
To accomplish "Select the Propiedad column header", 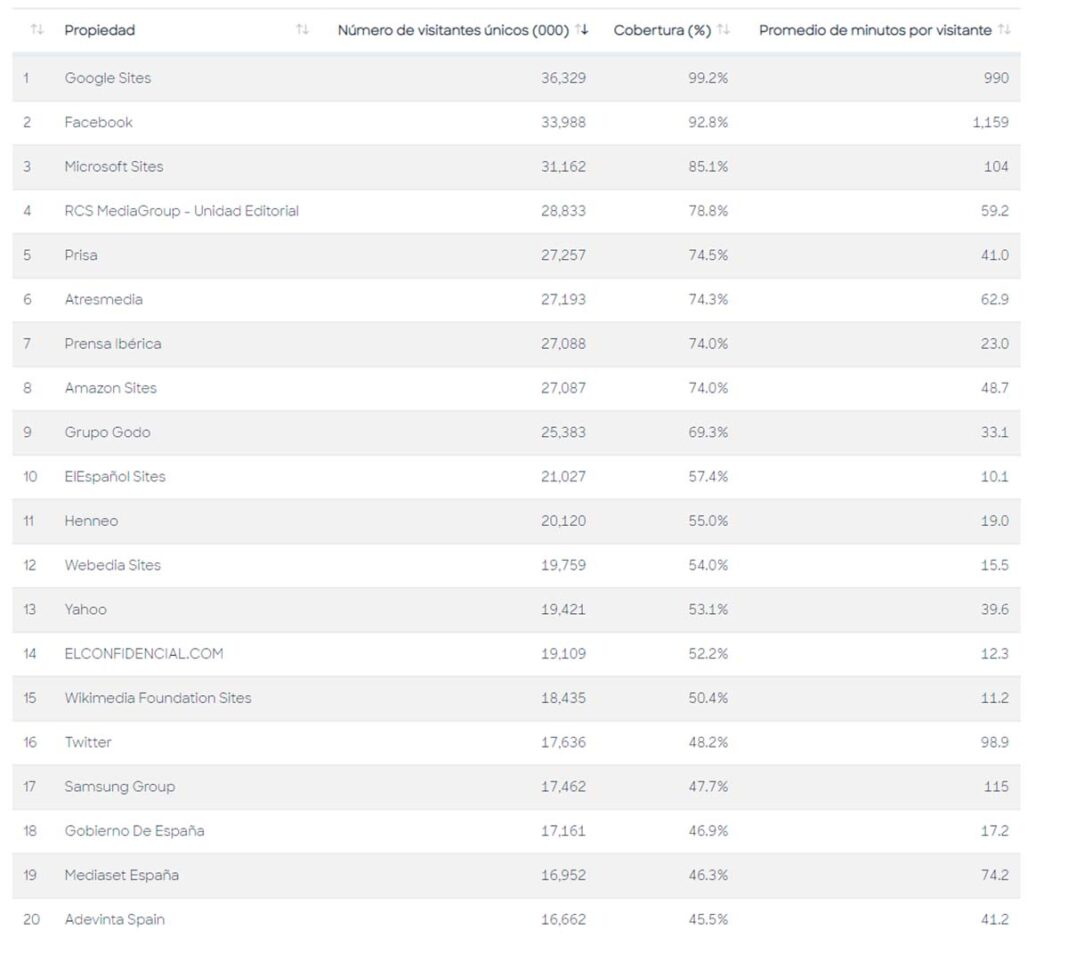I will coord(100,30).
